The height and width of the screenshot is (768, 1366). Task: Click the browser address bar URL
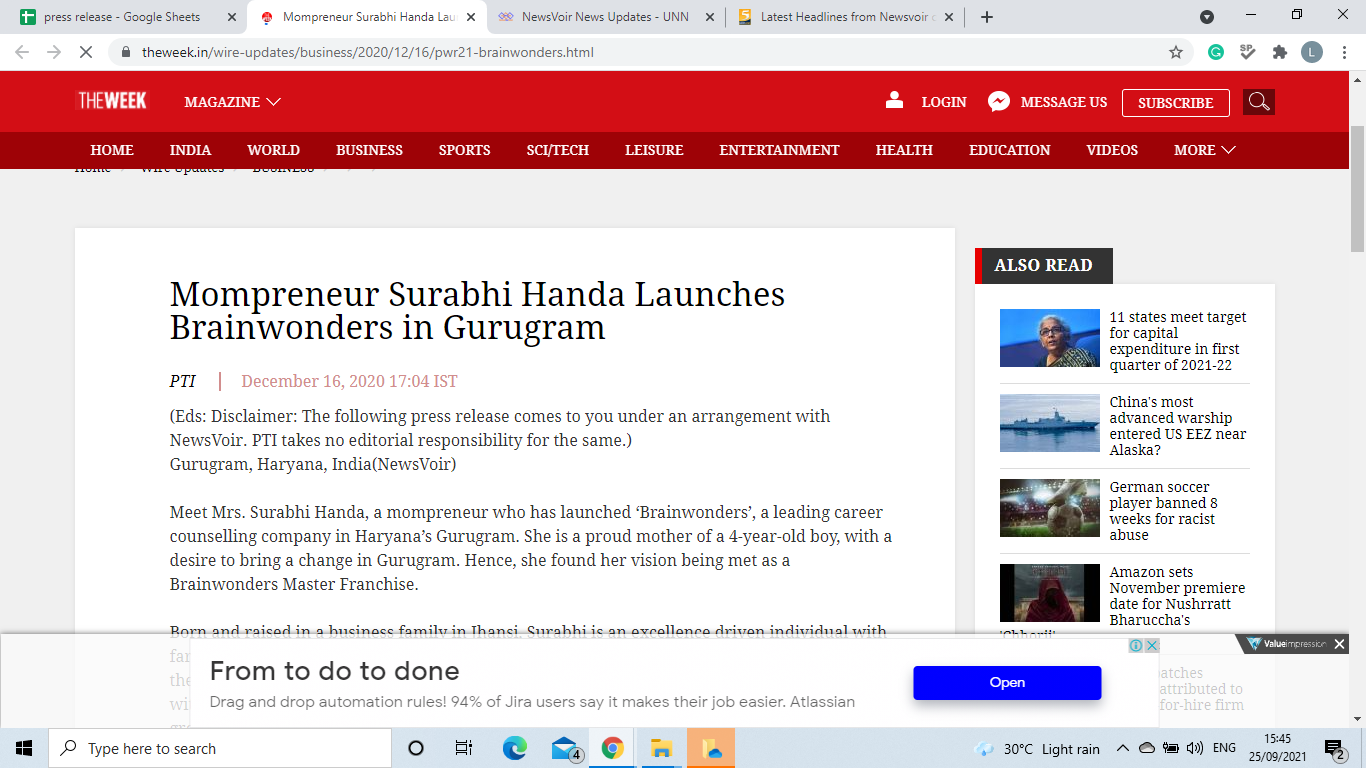[368, 52]
